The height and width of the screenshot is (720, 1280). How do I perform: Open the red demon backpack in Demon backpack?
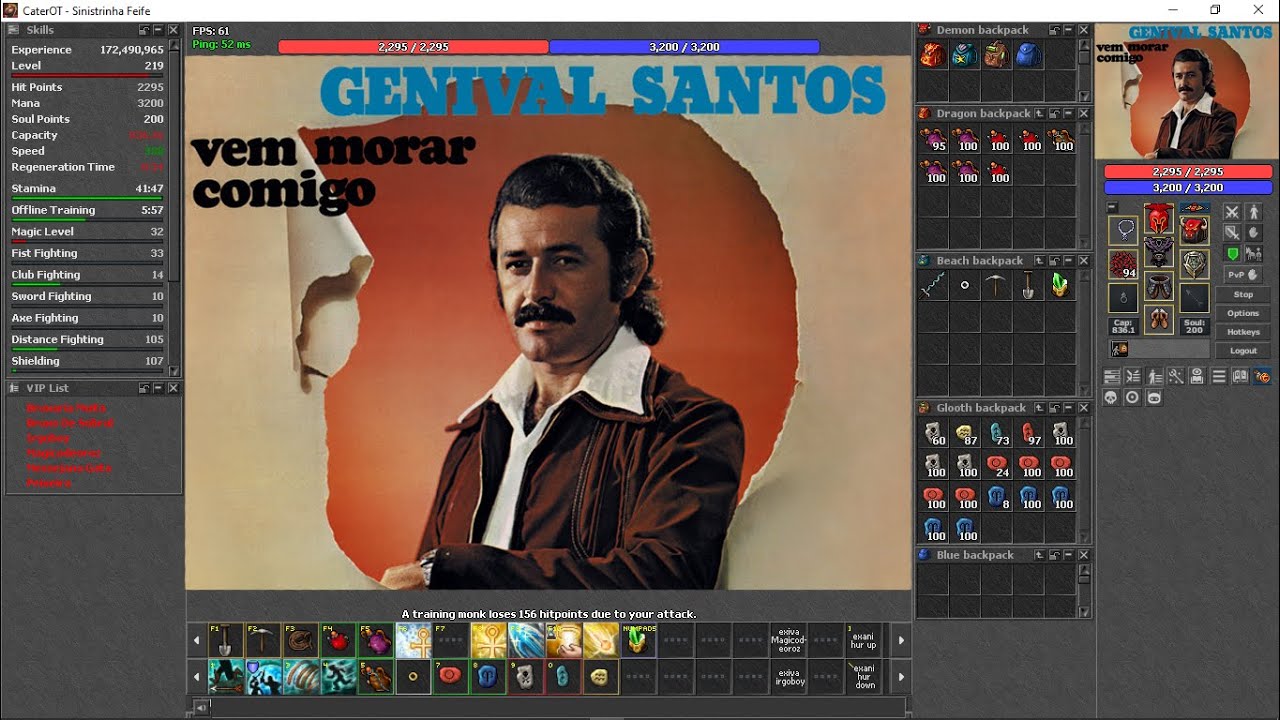pos(933,55)
